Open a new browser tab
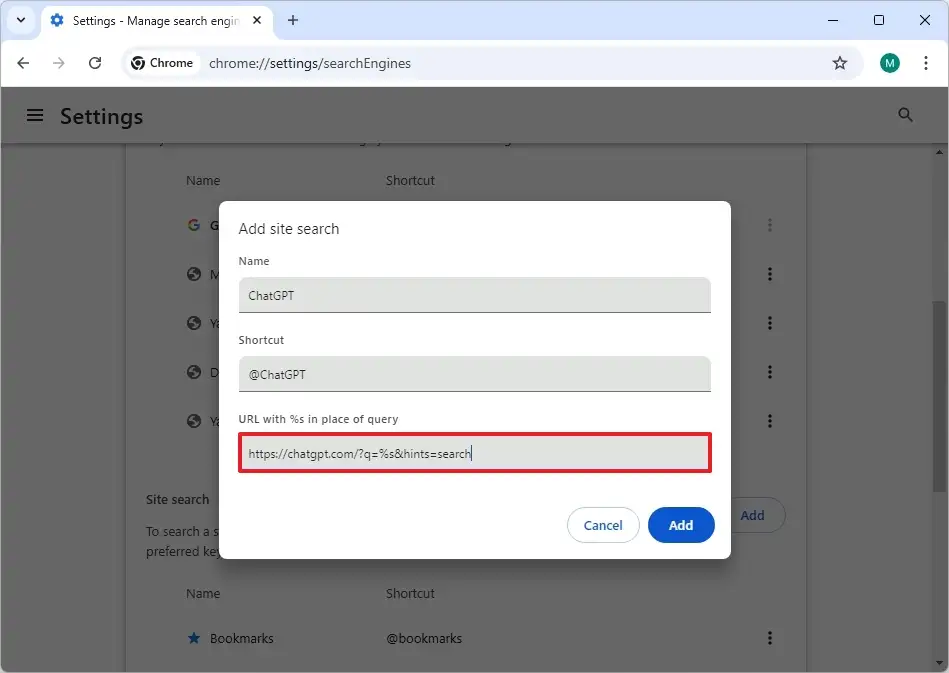 pos(292,20)
